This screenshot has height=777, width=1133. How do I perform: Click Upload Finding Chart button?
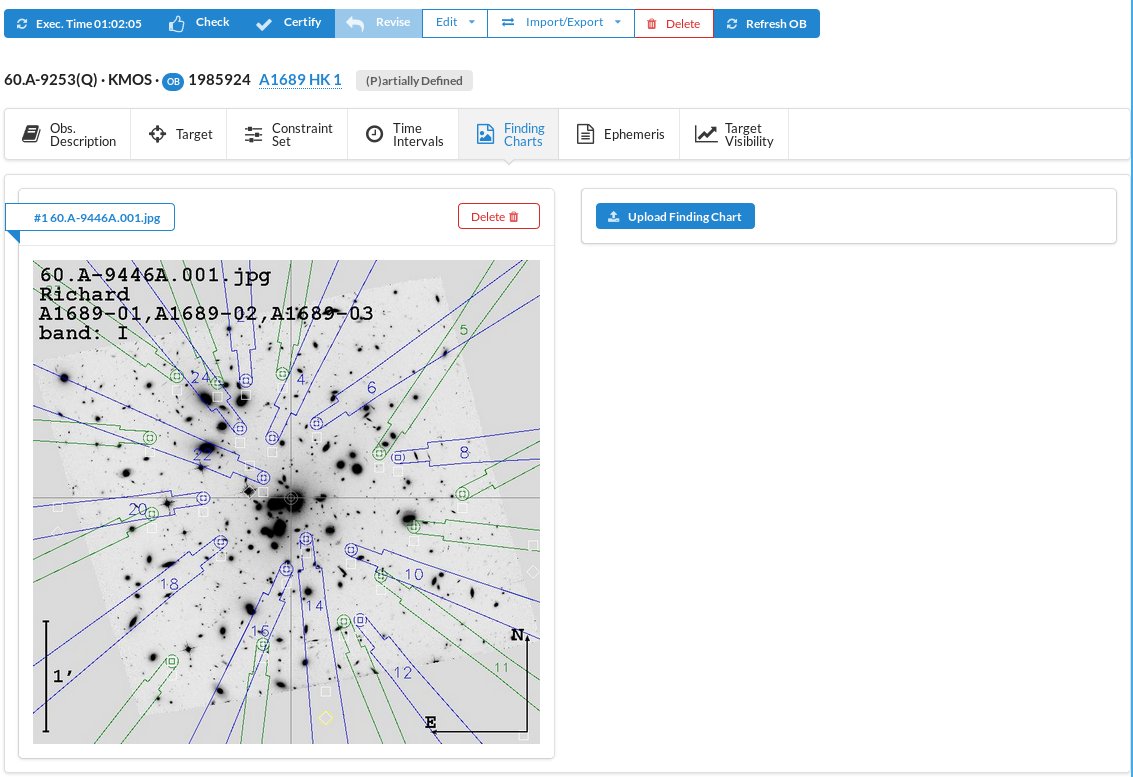(675, 217)
